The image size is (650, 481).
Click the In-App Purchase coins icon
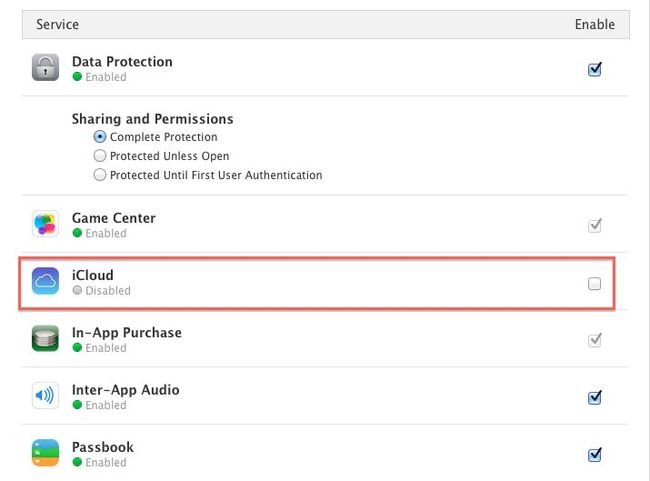[x=45, y=338]
